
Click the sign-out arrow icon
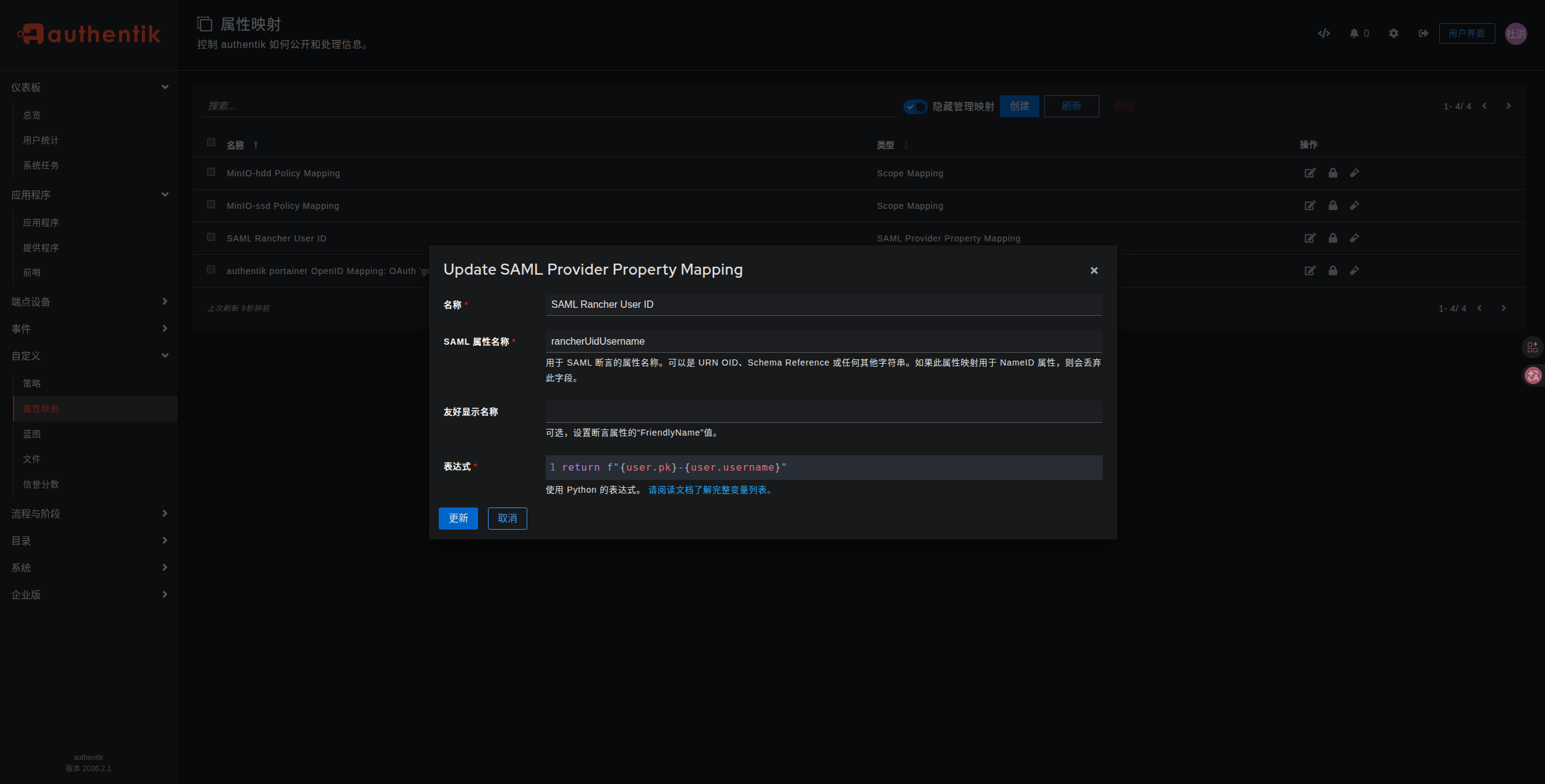pos(1423,33)
